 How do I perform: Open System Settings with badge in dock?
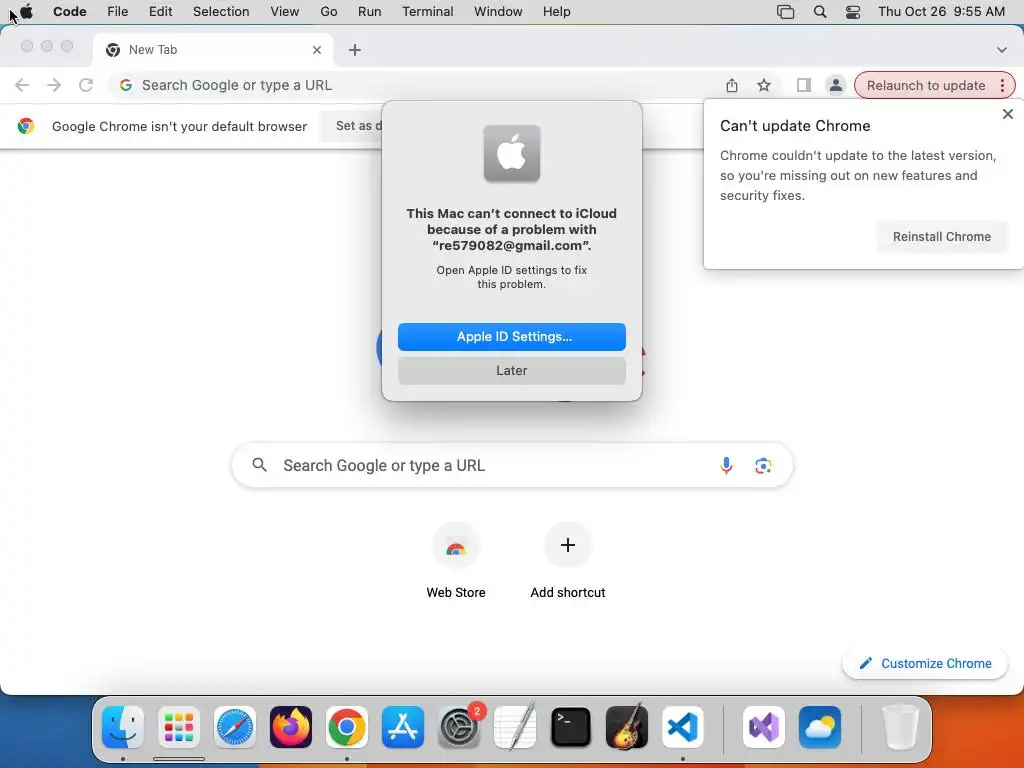[459, 727]
